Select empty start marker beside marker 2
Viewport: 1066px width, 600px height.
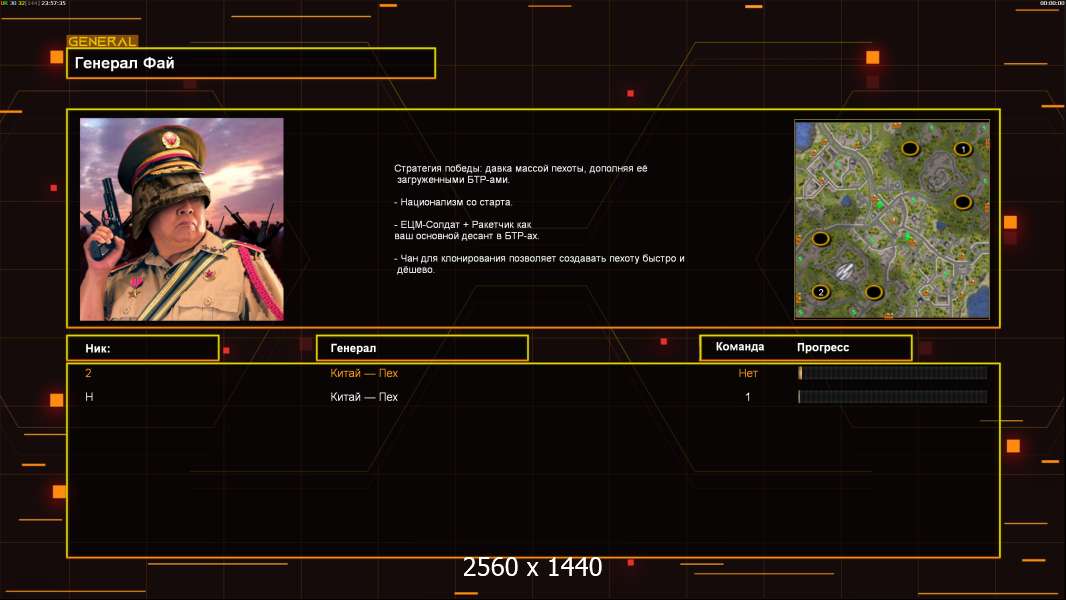(874, 293)
